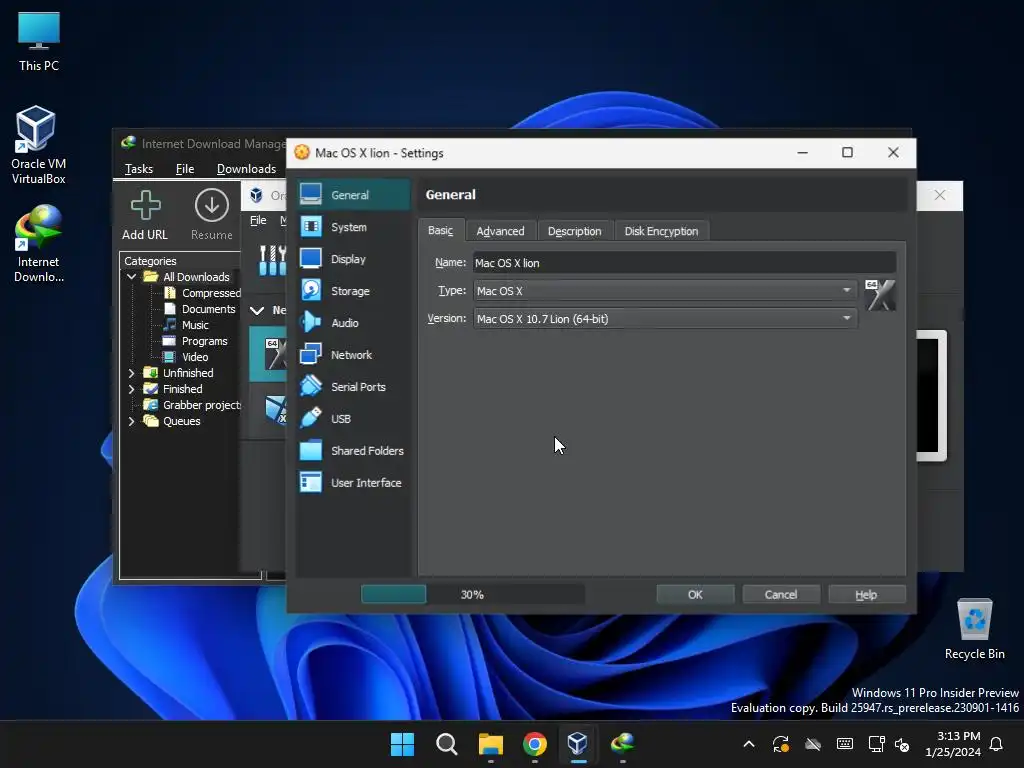Click the Help button in Settings
The width and height of the screenshot is (1024, 768).
(866, 594)
